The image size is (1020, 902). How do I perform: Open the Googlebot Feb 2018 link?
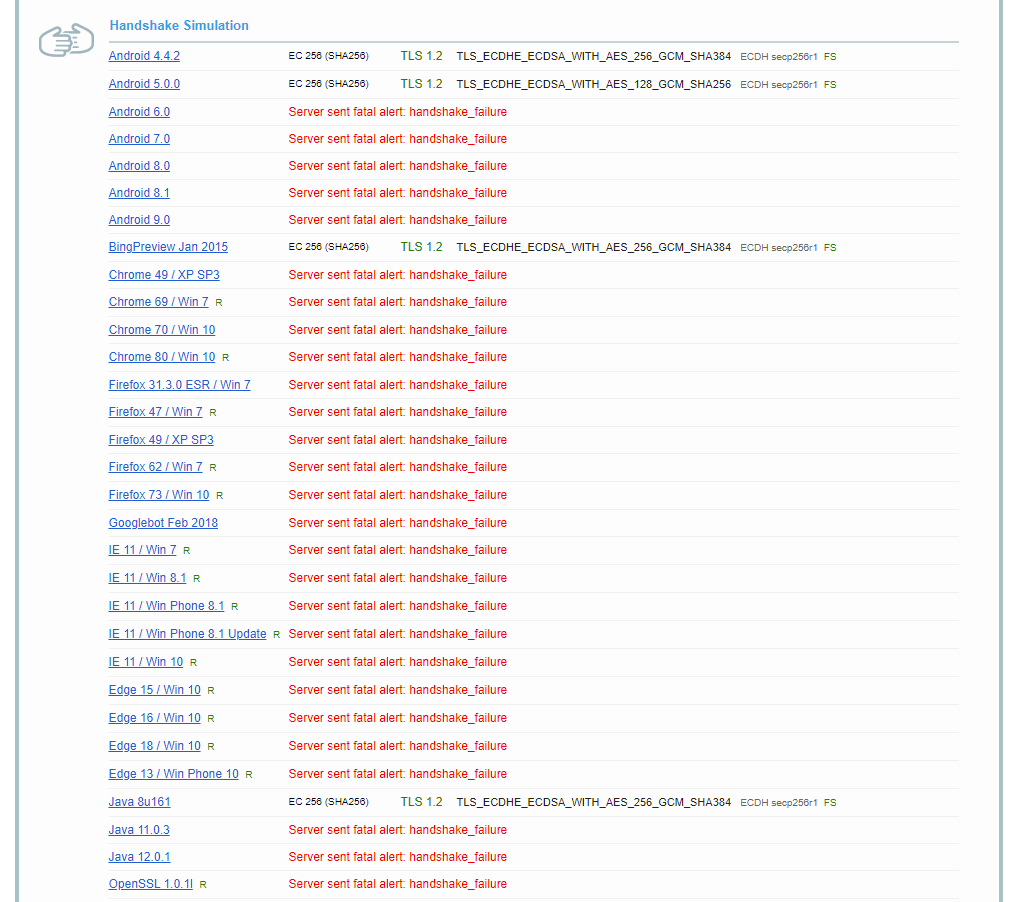click(x=163, y=523)
